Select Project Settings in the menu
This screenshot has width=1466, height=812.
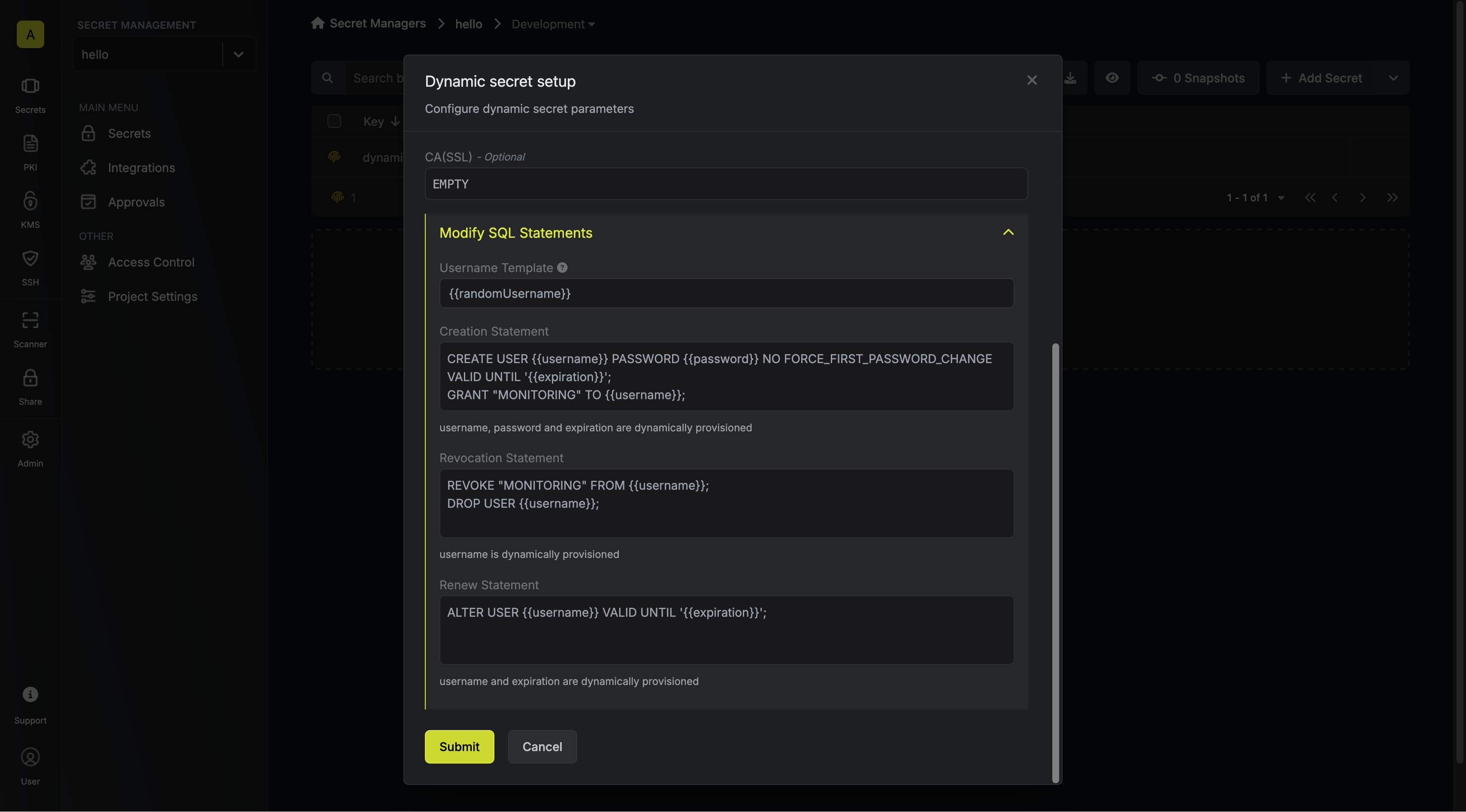pyautogui.click(x=152, y=297)
